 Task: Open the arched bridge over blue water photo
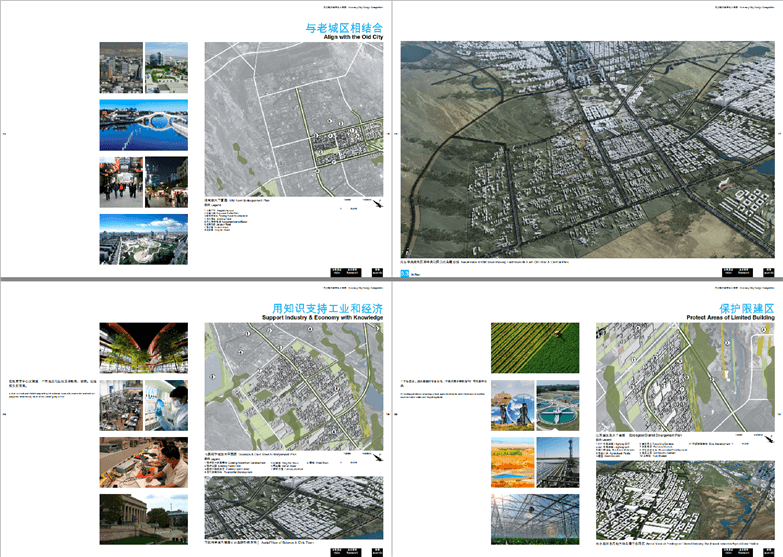[x=144, y=125]
